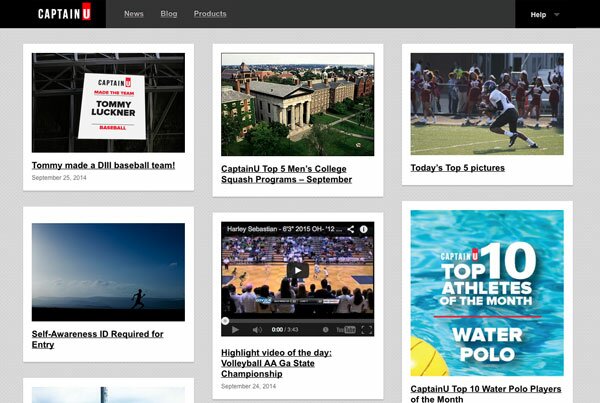
Task: Click the YouTube logo in video player
Action: point(346,330)
